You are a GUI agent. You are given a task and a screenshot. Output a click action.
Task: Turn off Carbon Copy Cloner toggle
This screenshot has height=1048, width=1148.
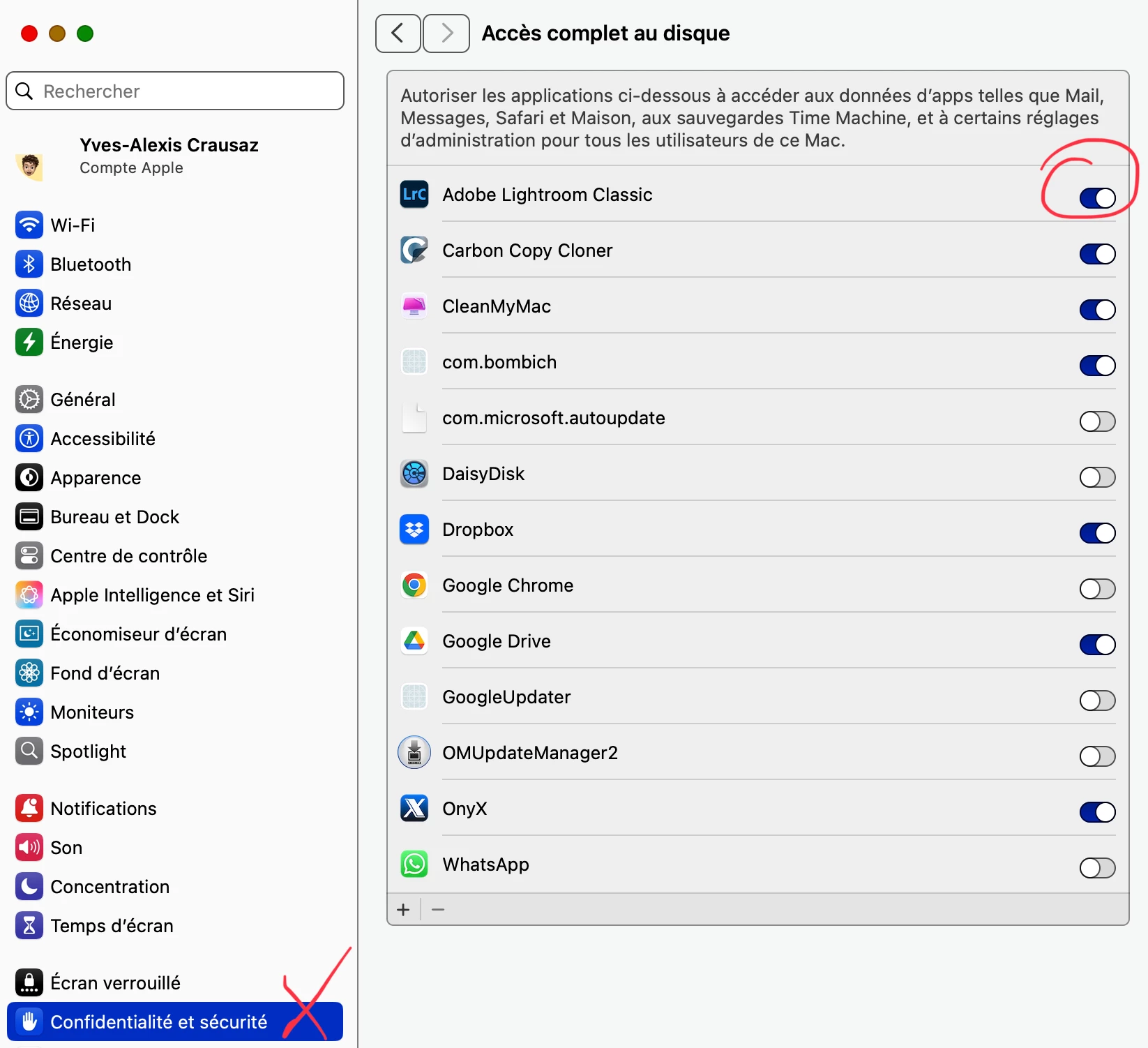coord(1098,254)
